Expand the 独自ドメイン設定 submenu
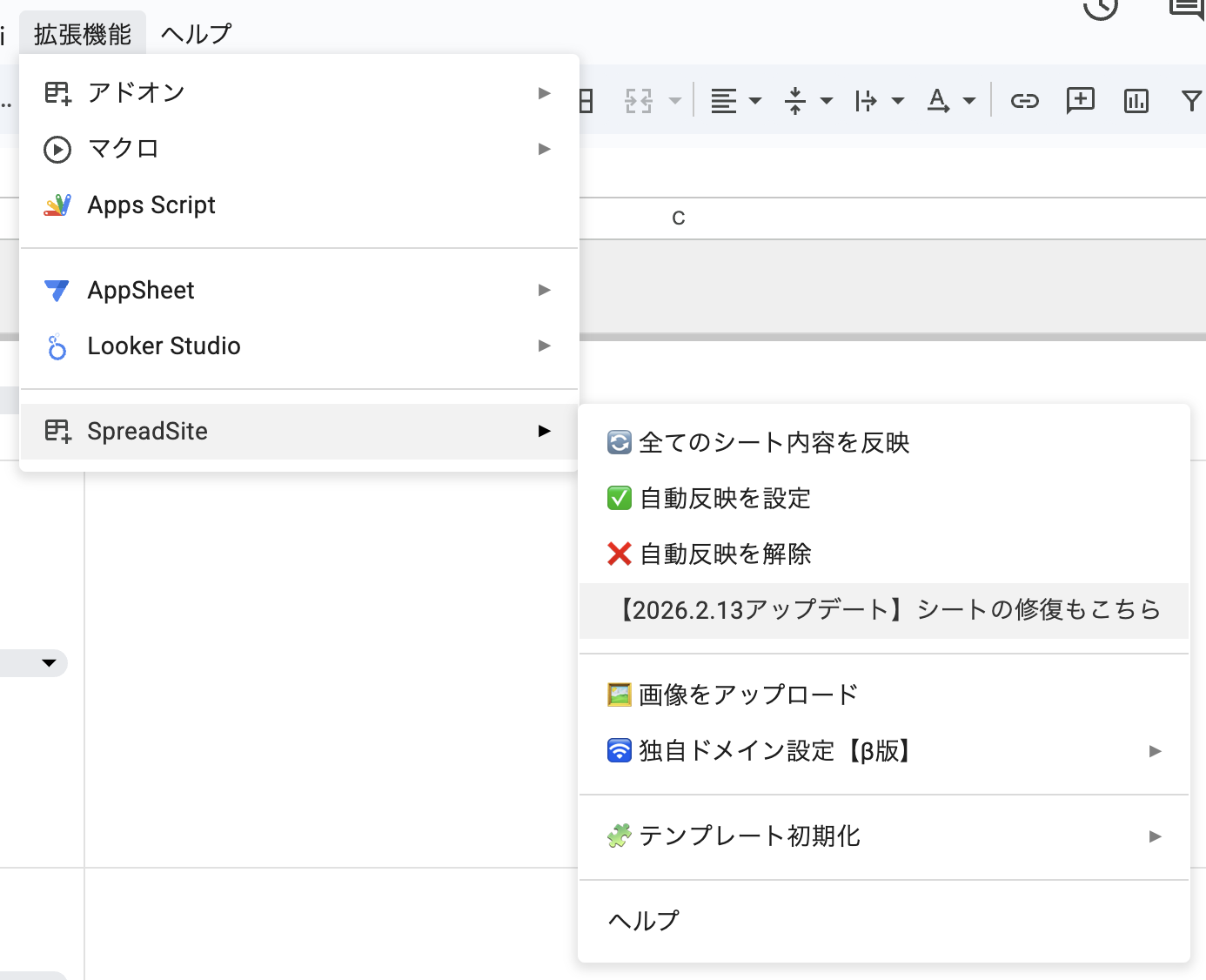 (x=1155, y=751)
